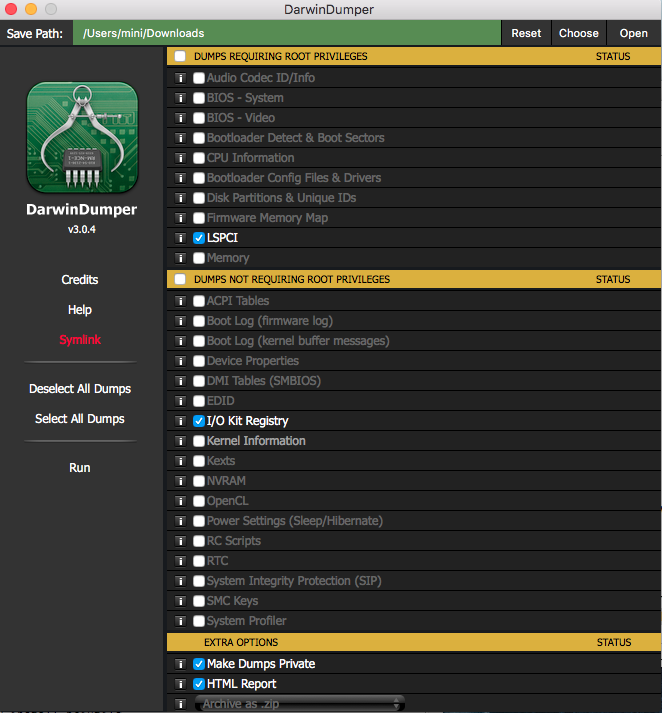Image resolution: width=662 pixels, height=713 pixels.
Task: Reset the save path
Action: coord(526,33)
